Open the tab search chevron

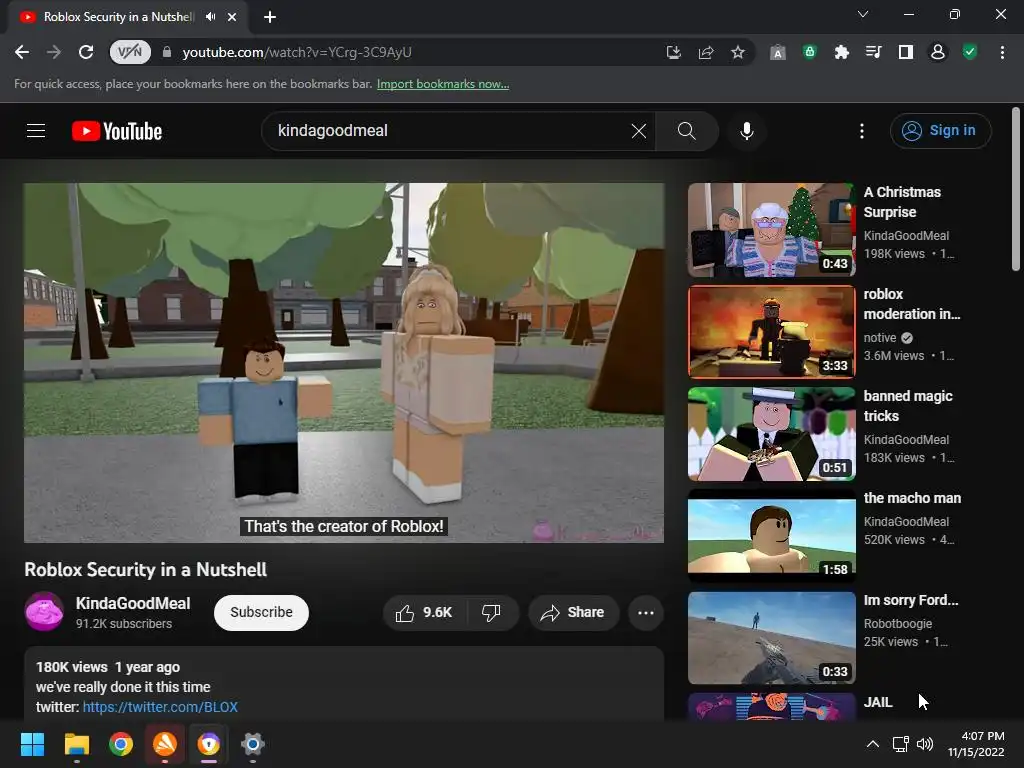(863, 14)
